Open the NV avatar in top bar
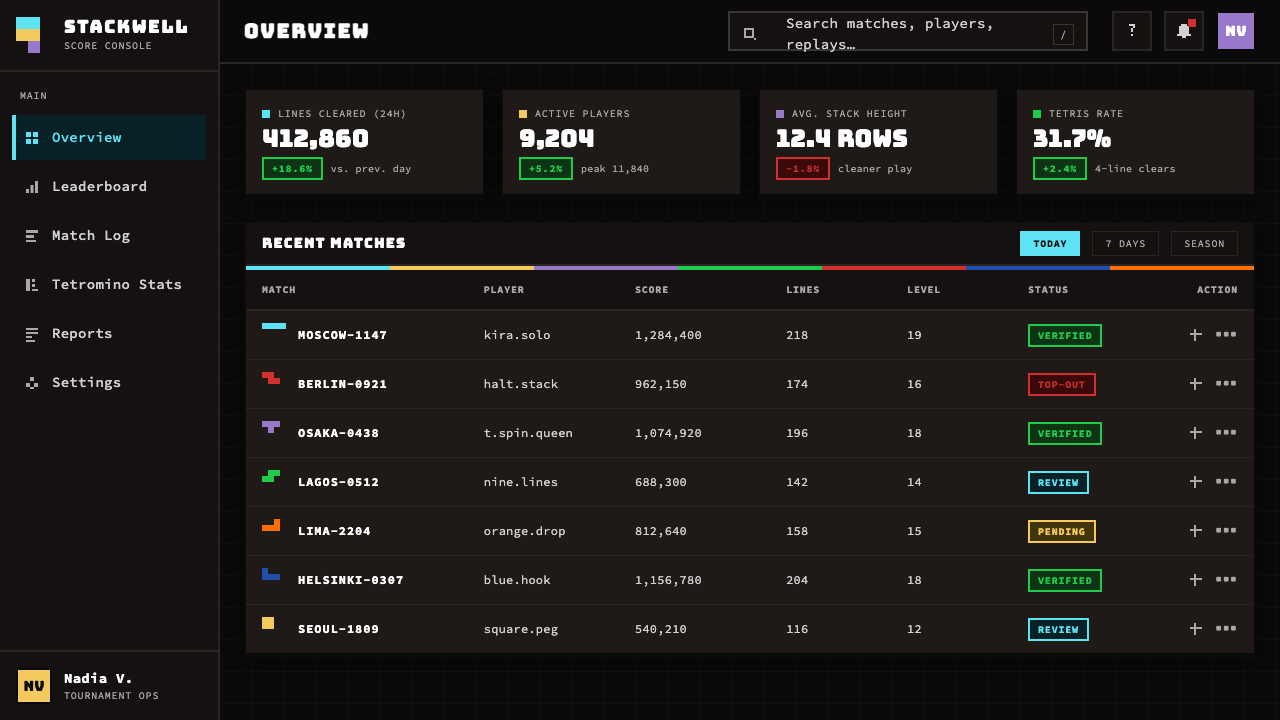Screen dimensions: 1280x720 [x=1236, y=31]
